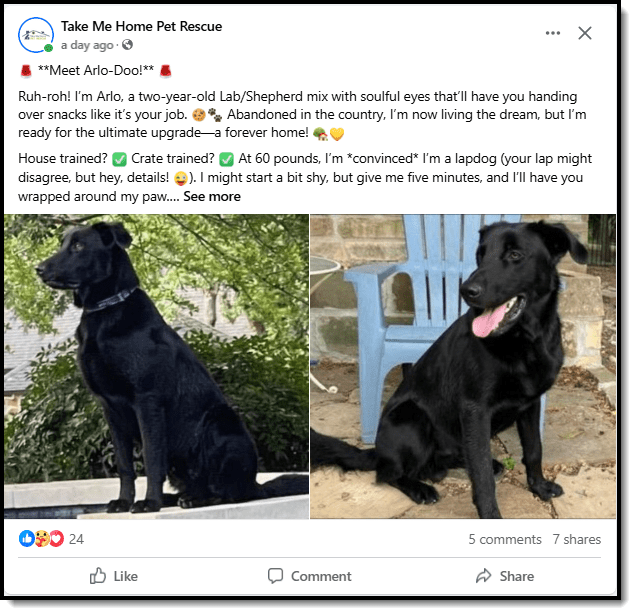Open the Take Me Home Pet Rescue page name
This screenshot has height=615, width=636.
click(142, 26)
